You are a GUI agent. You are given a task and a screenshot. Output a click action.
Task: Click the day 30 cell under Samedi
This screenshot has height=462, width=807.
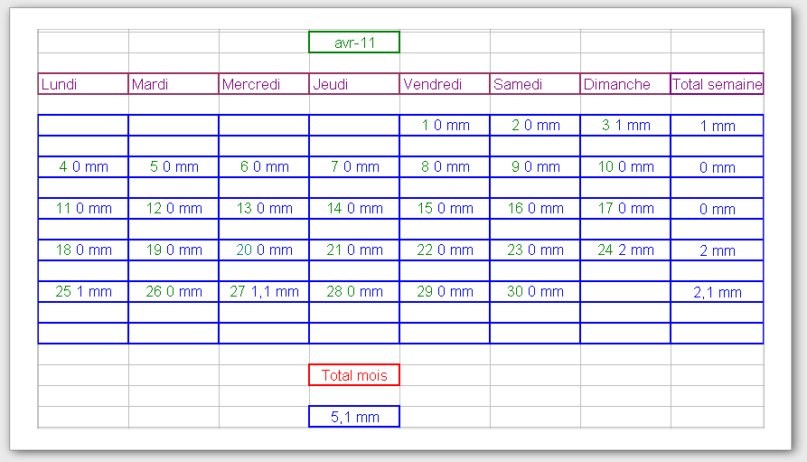534,292
